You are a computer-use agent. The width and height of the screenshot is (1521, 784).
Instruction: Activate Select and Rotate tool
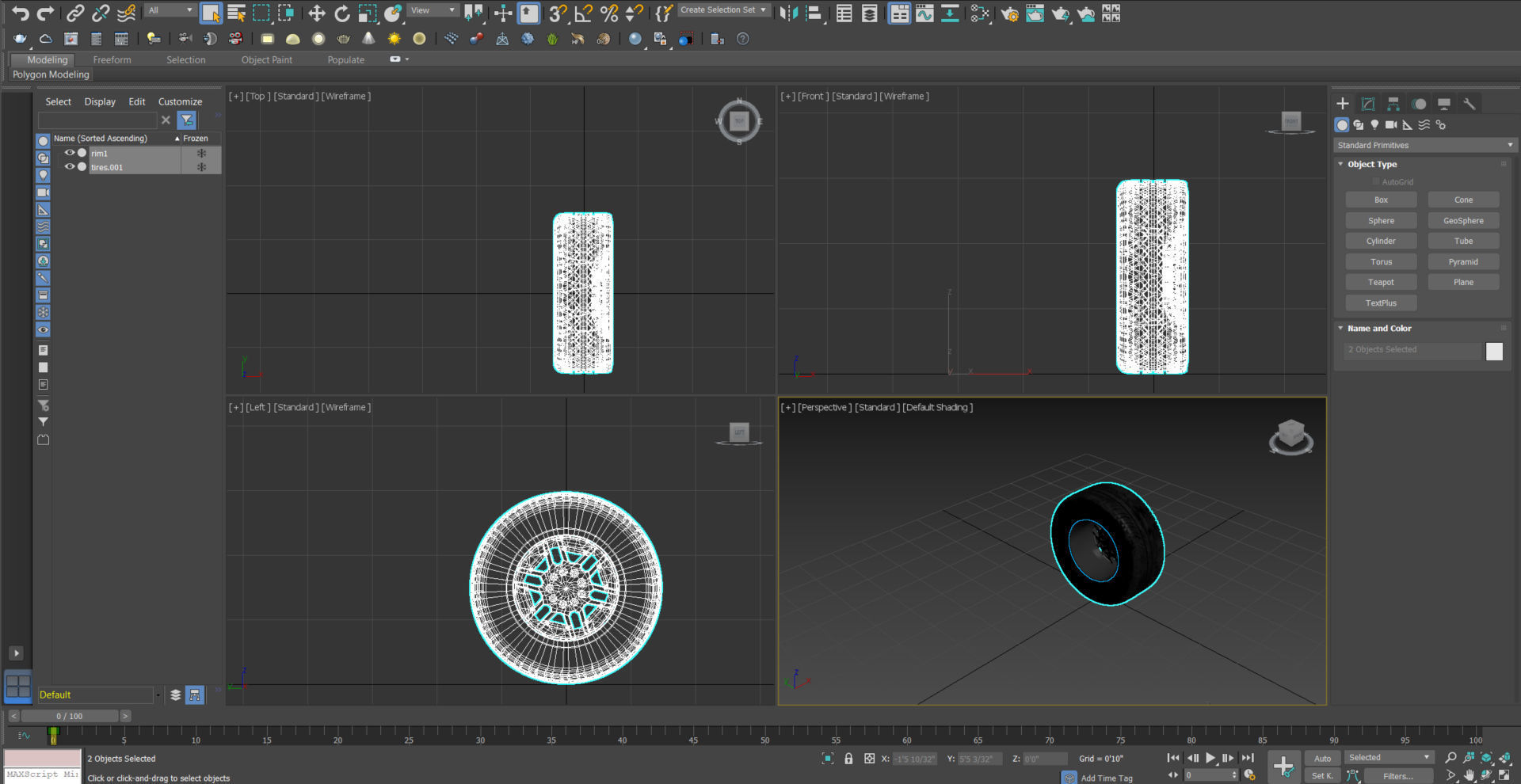tap(341, 13)
